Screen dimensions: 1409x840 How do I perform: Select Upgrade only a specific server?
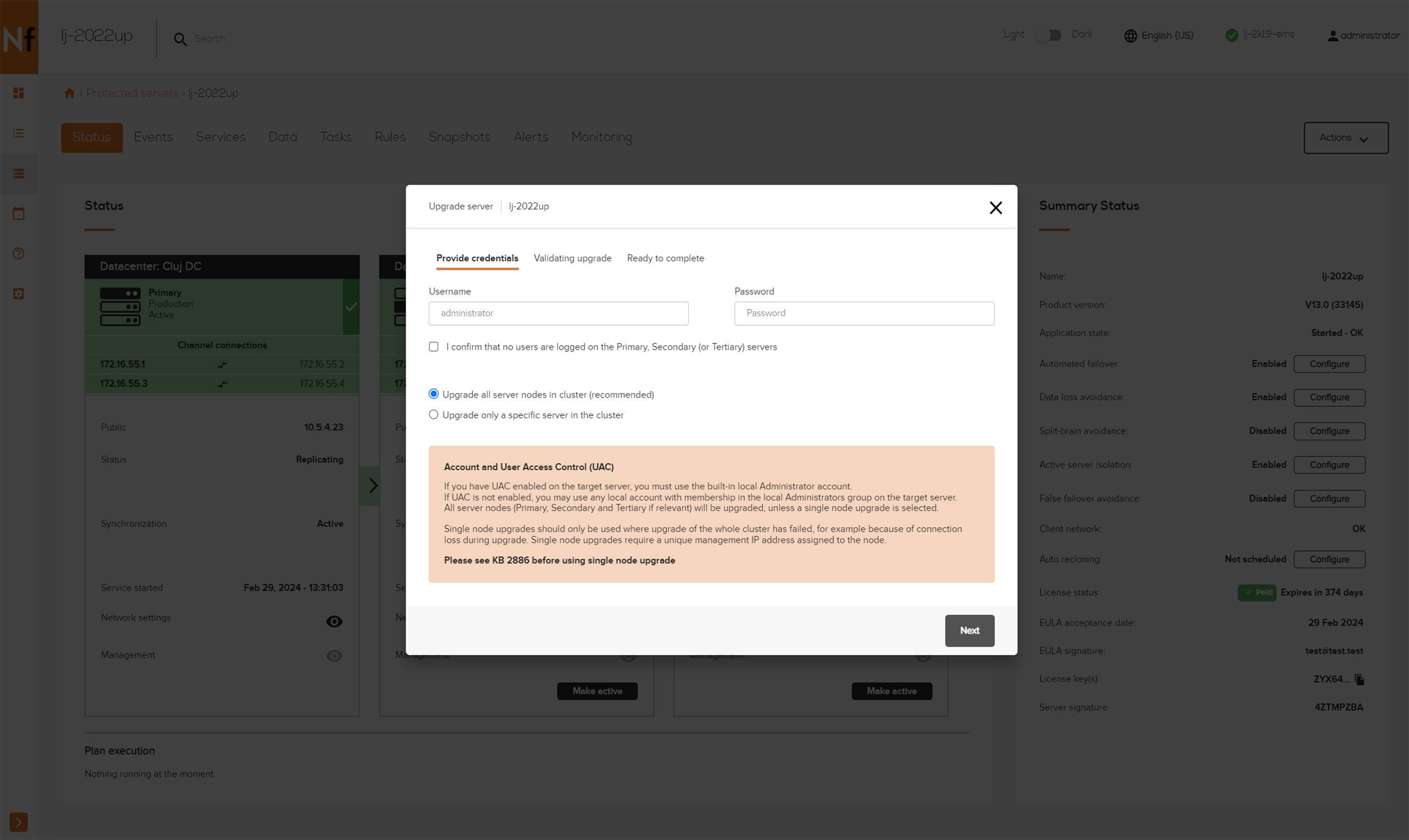pyautogui.click(x=434, y=414)
